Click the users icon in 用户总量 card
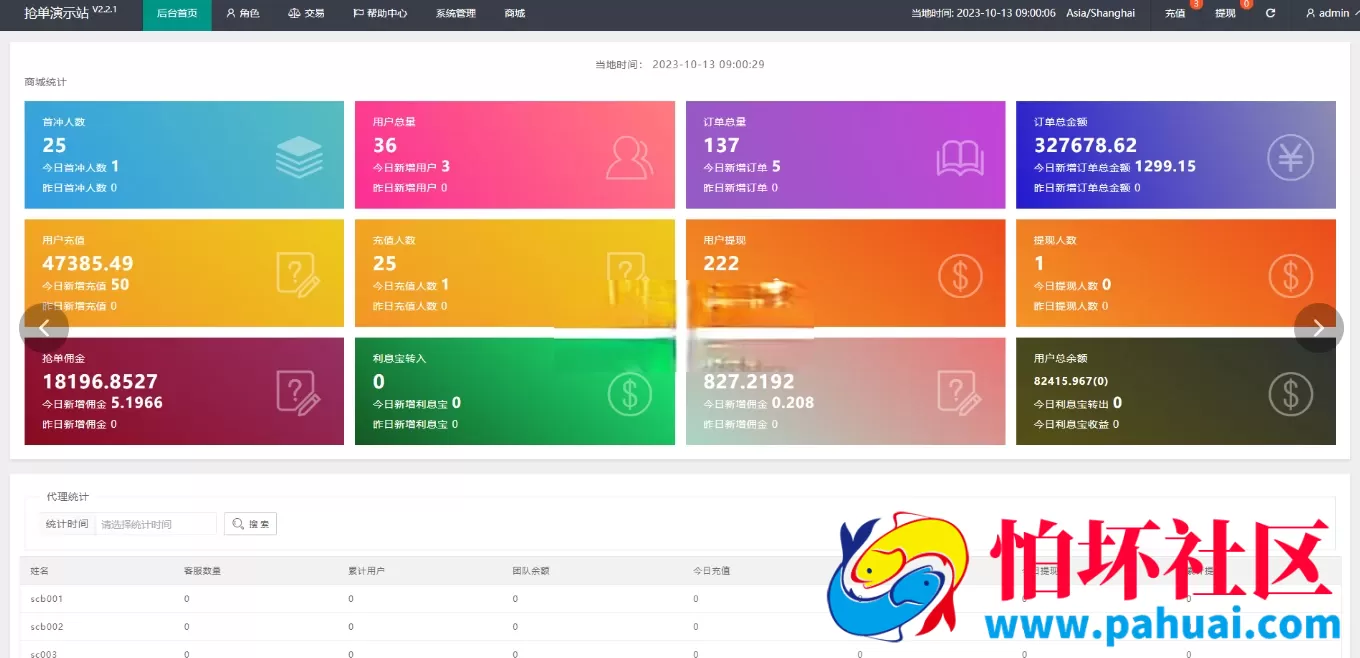 pyautogui.click(x=629, y=157)
